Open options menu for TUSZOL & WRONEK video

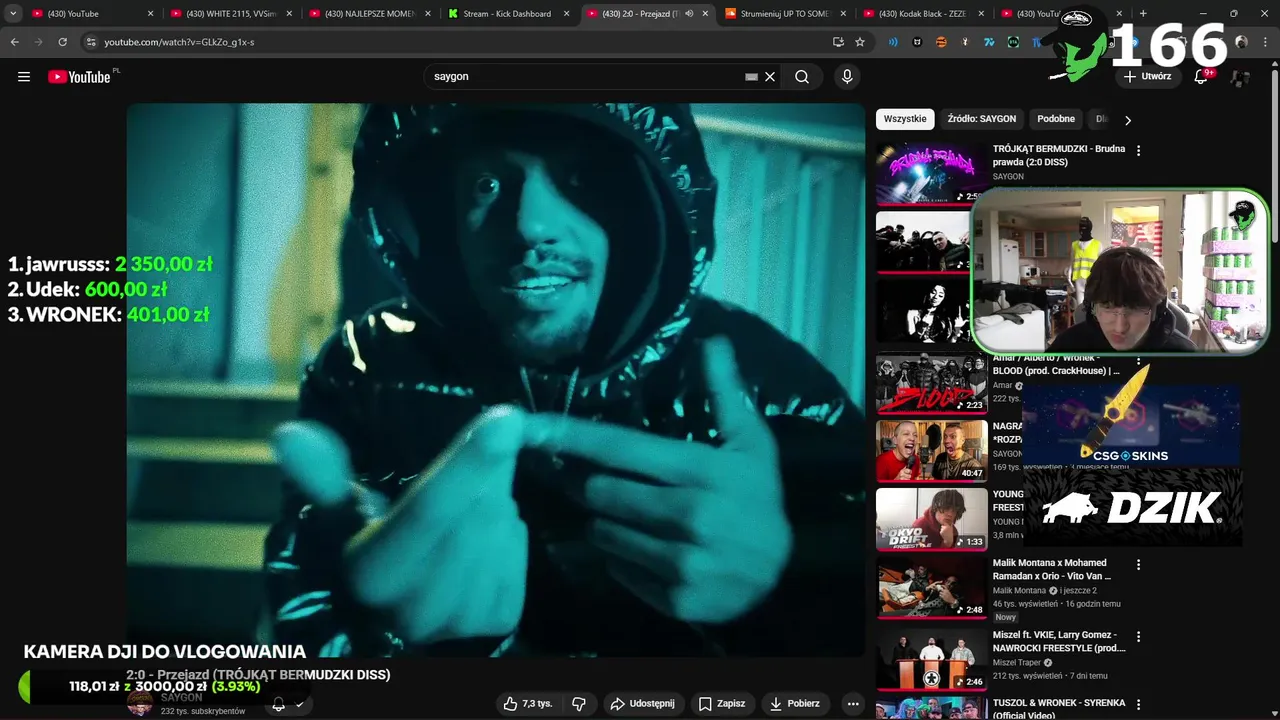point(1138,705)
